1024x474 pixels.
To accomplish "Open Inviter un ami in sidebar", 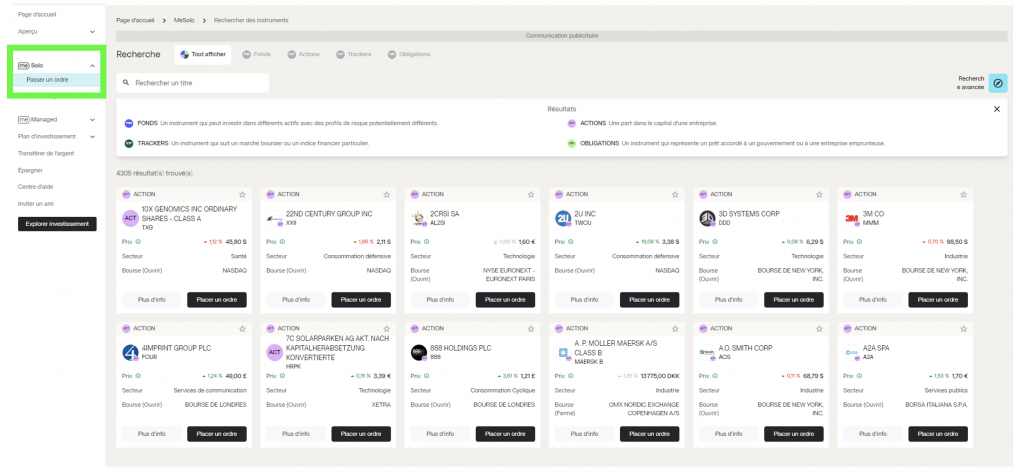I will click(x=35, y=204).
